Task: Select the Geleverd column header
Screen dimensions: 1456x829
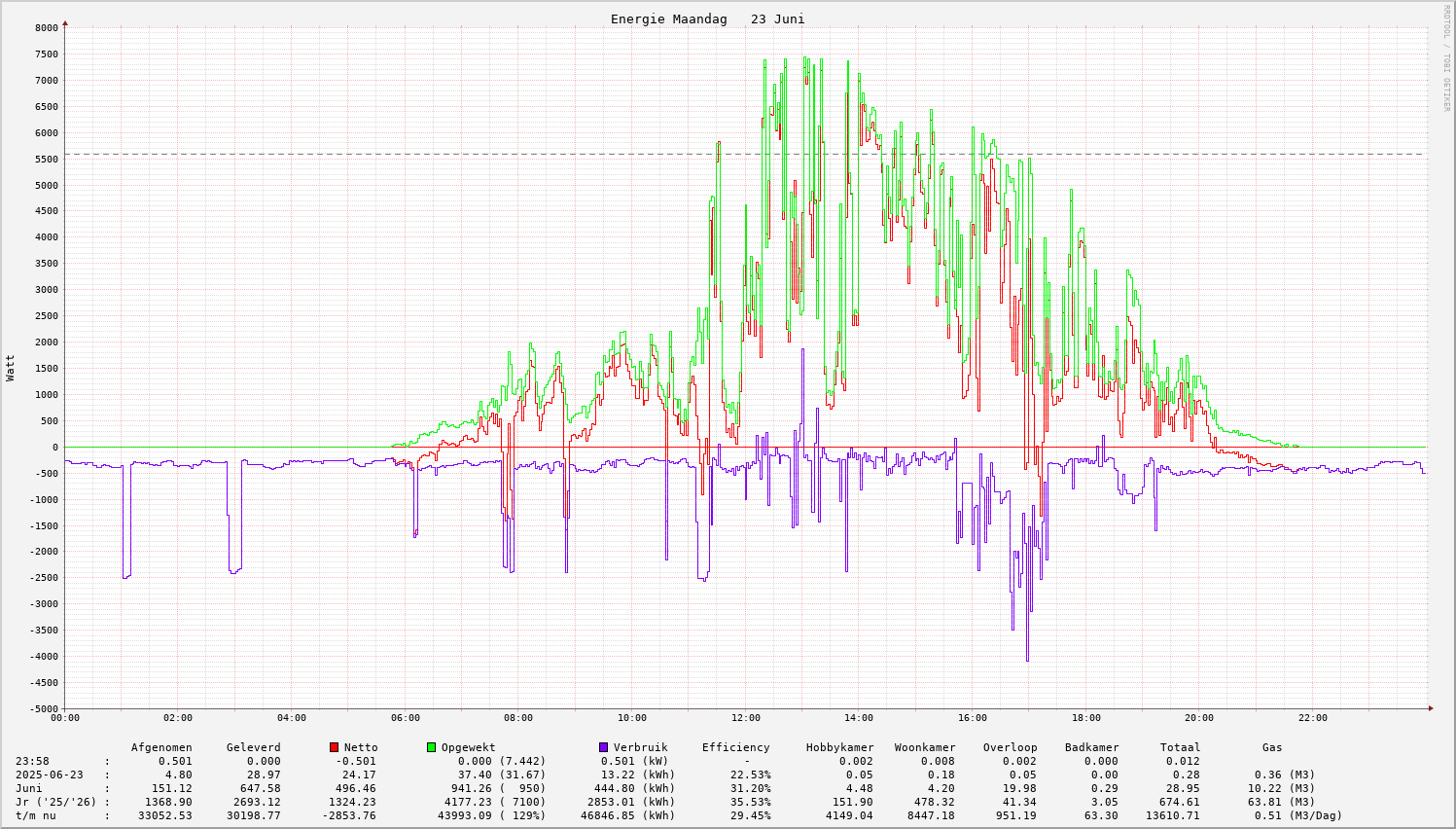Action: pos(253,747)
